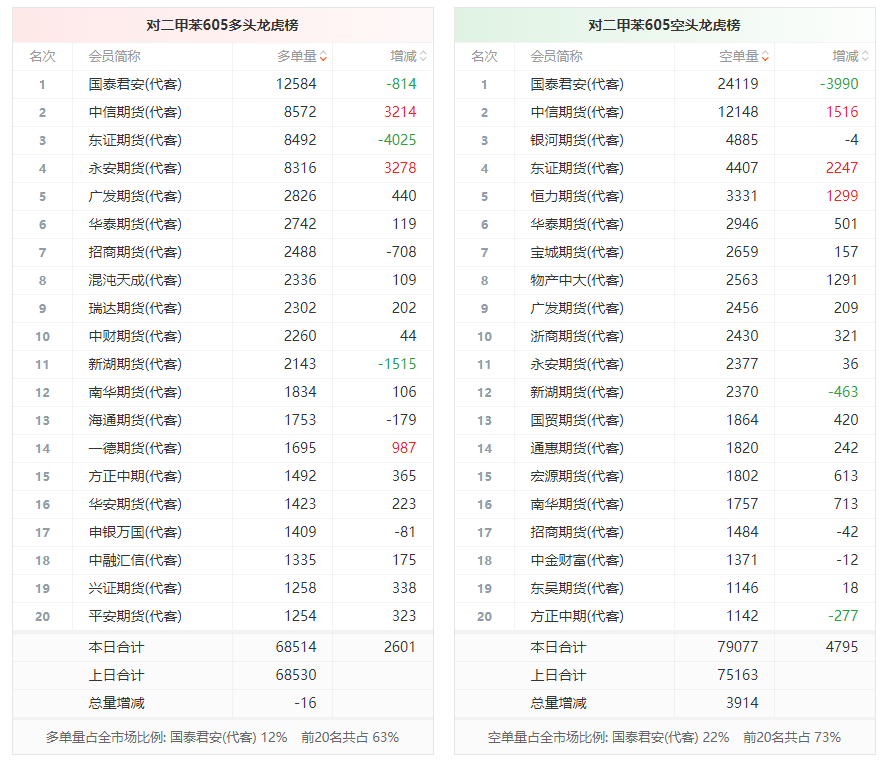The width and height of the screenshot is (883, 761).
Task: Sort long table by 多单量 arrows
Action: point(323,56)
